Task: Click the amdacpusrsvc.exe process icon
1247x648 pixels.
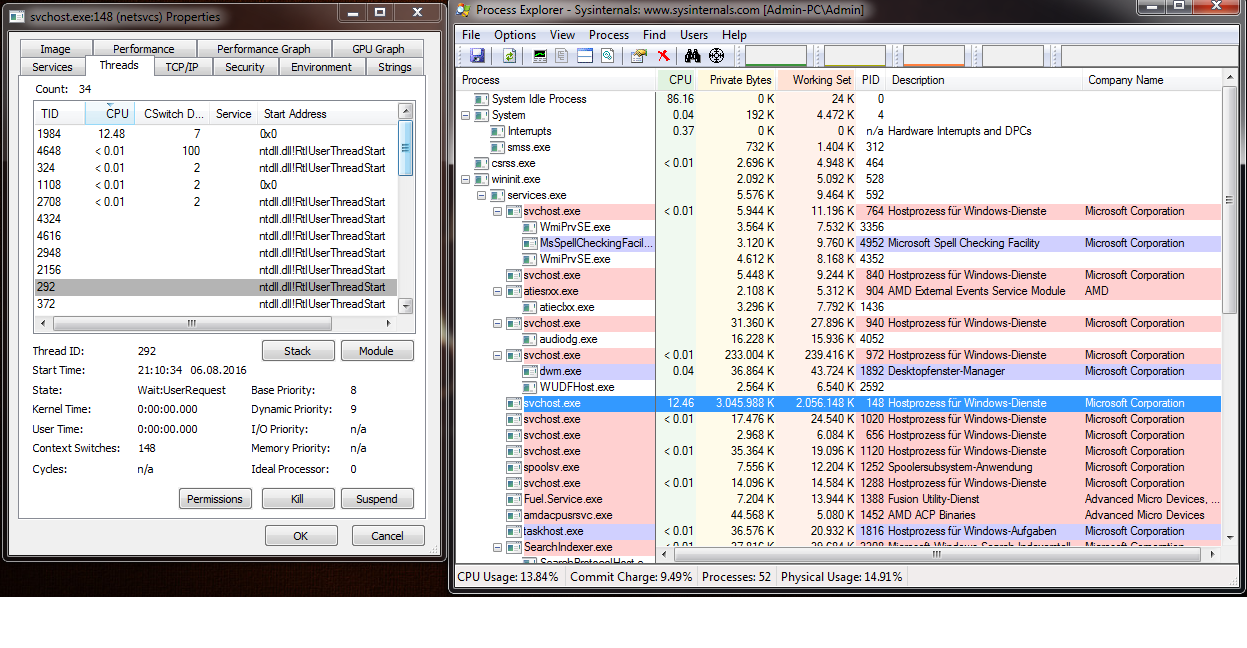Action: 514,515
